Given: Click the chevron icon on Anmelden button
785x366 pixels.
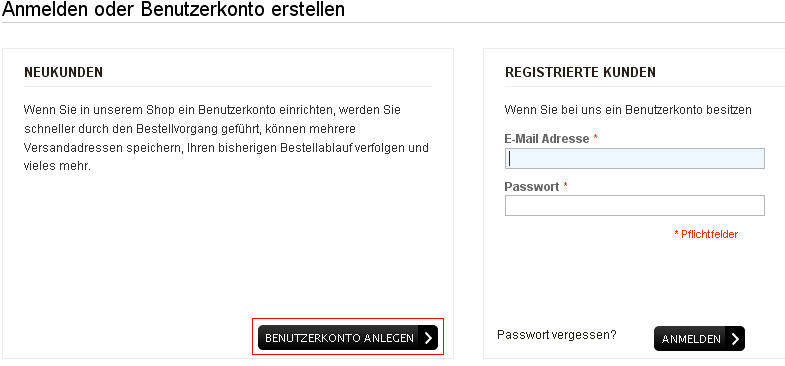Looking at the screenshot, I should pos(735,339).
